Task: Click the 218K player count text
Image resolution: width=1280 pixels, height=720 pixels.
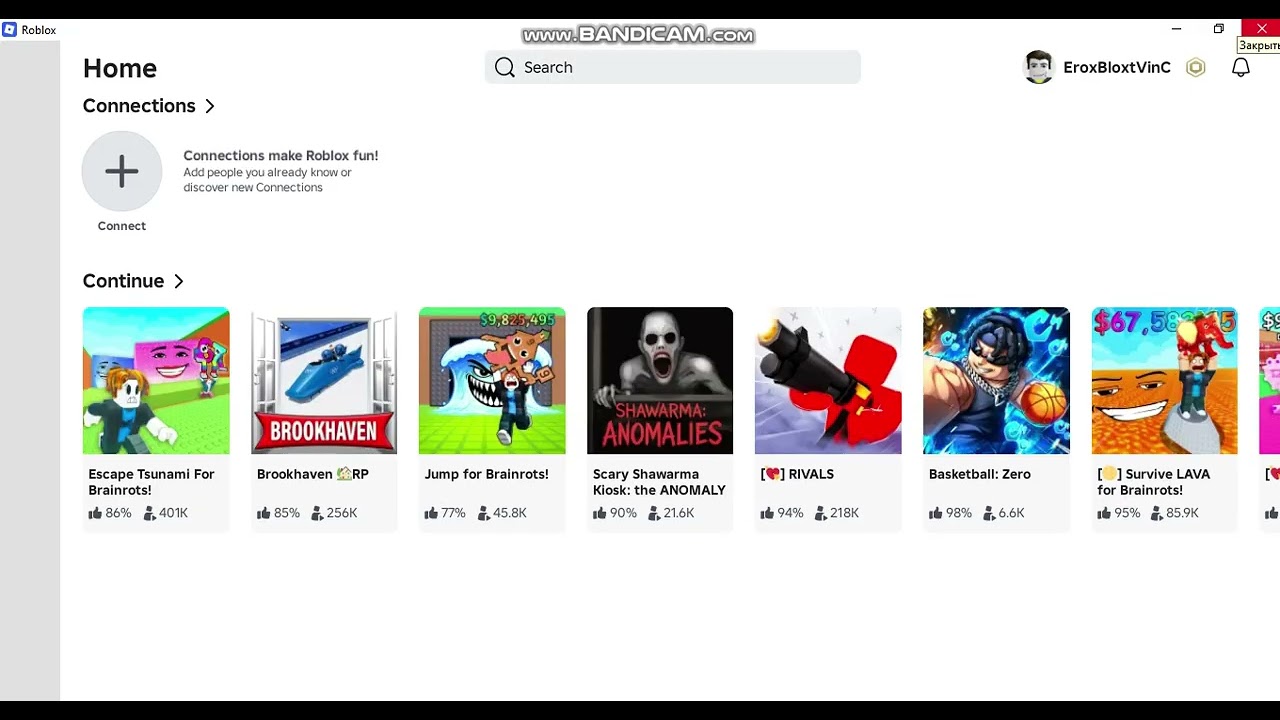Action: coord(844,513)
